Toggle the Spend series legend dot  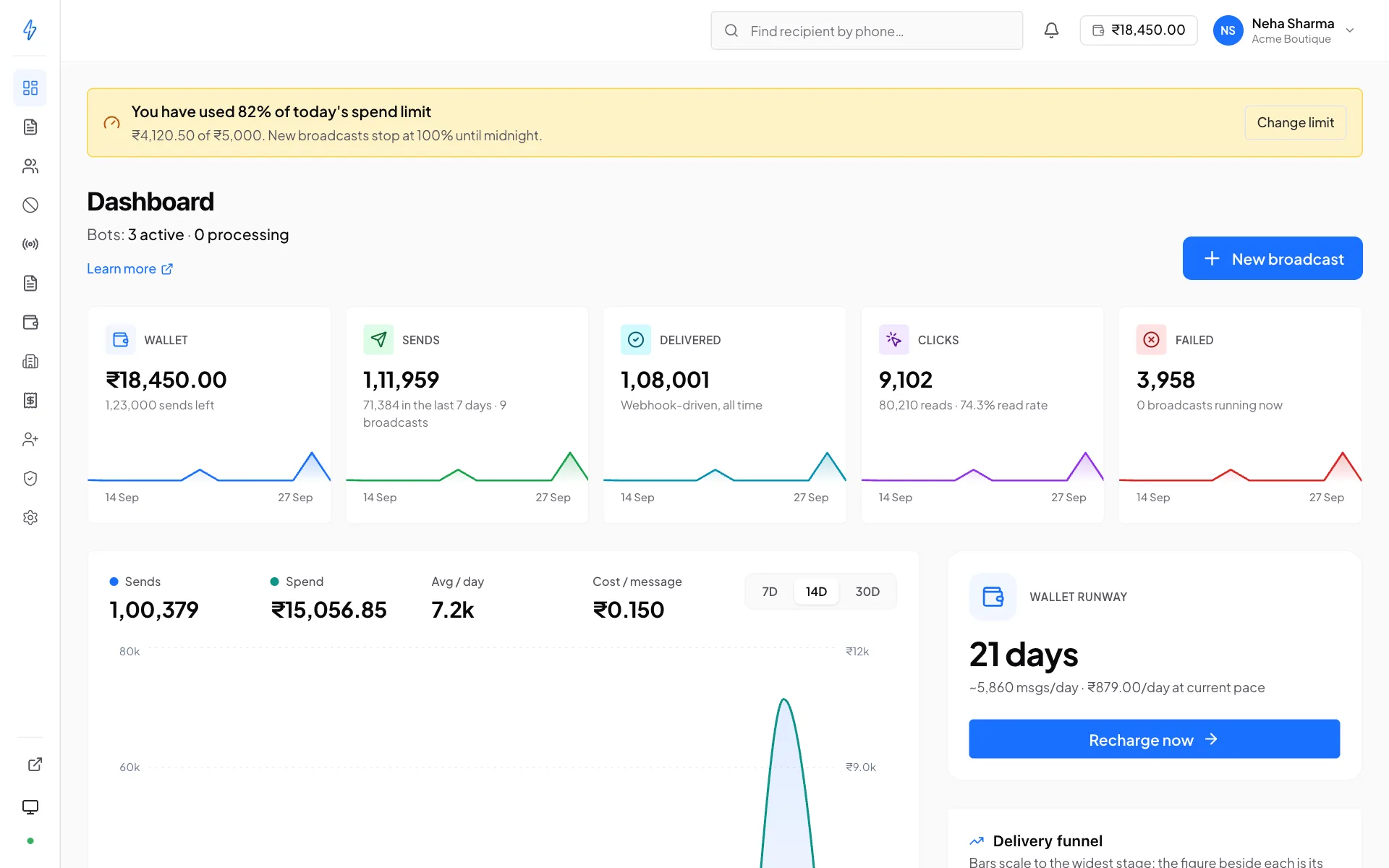point(274,582)
